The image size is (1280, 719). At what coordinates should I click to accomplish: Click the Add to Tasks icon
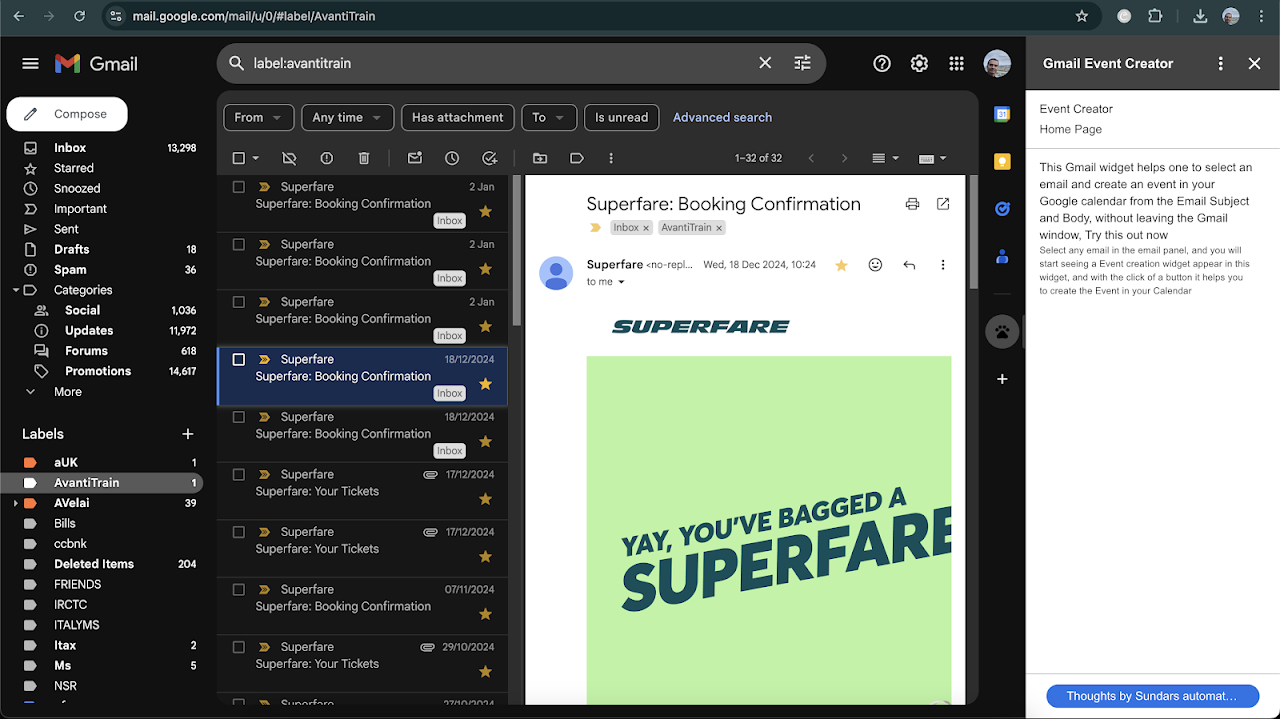(489, 158)
